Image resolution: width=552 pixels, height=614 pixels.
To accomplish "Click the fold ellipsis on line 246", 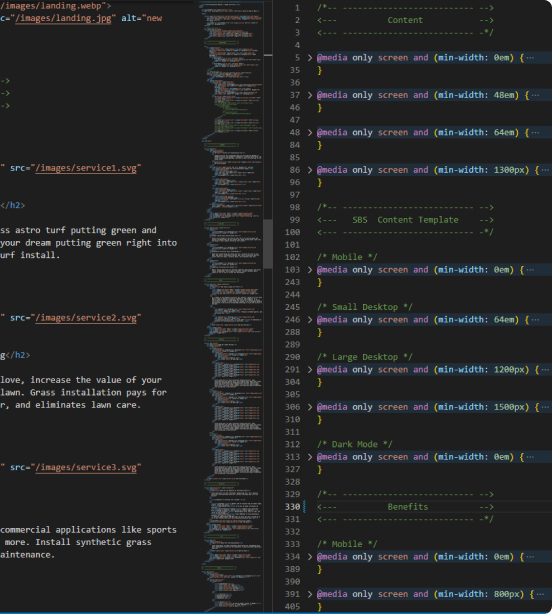I will tap(535, 320).
